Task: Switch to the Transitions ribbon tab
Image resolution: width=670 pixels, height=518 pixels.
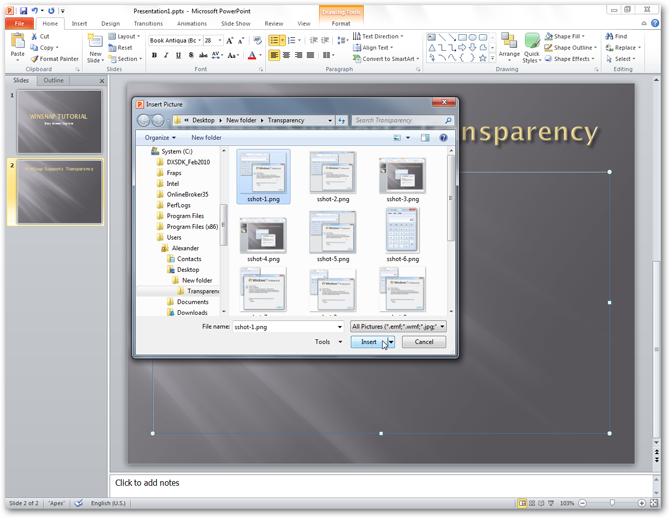Action: coord(148,24)
